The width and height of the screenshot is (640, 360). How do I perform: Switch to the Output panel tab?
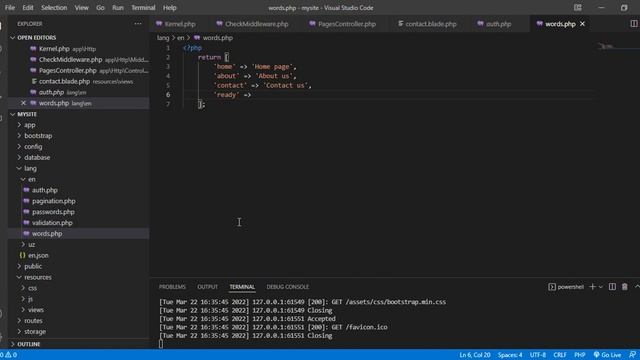207,287
